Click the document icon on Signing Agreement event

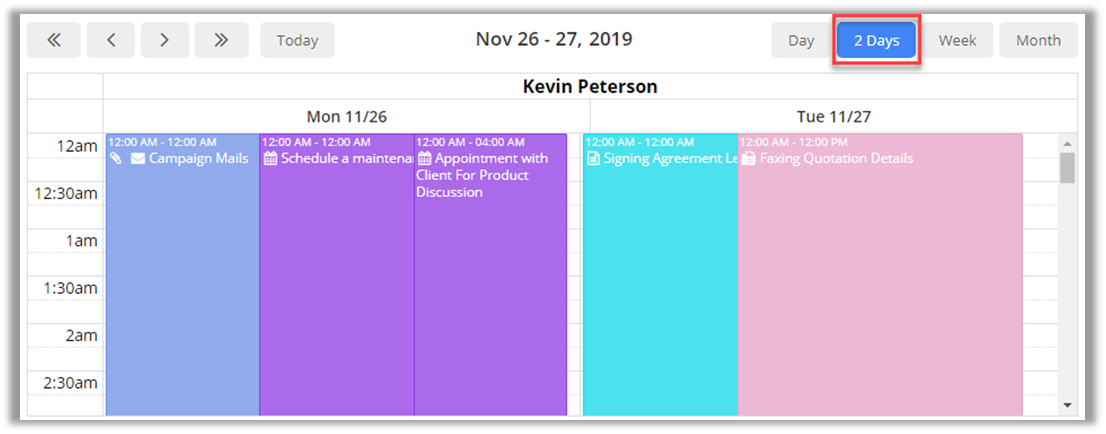594,159
